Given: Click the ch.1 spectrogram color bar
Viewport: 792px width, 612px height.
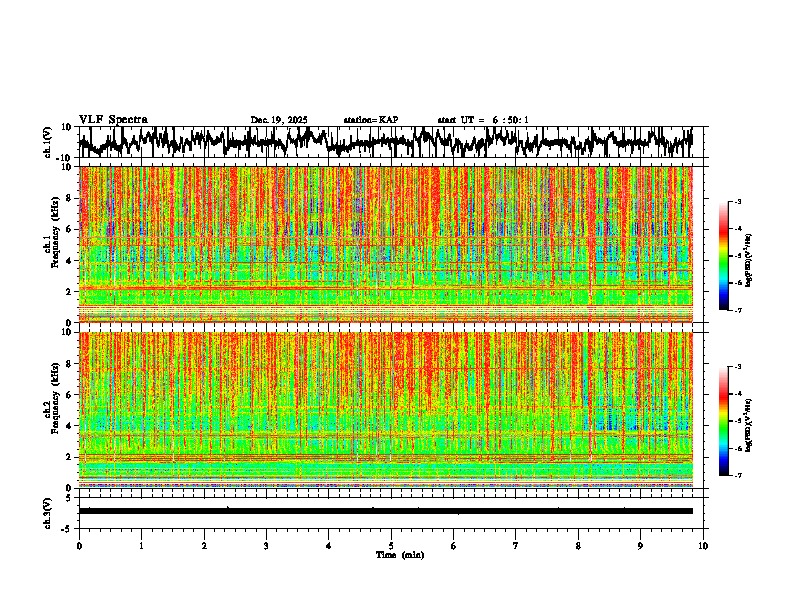Looking at the screenshot, I should point(723,256).
